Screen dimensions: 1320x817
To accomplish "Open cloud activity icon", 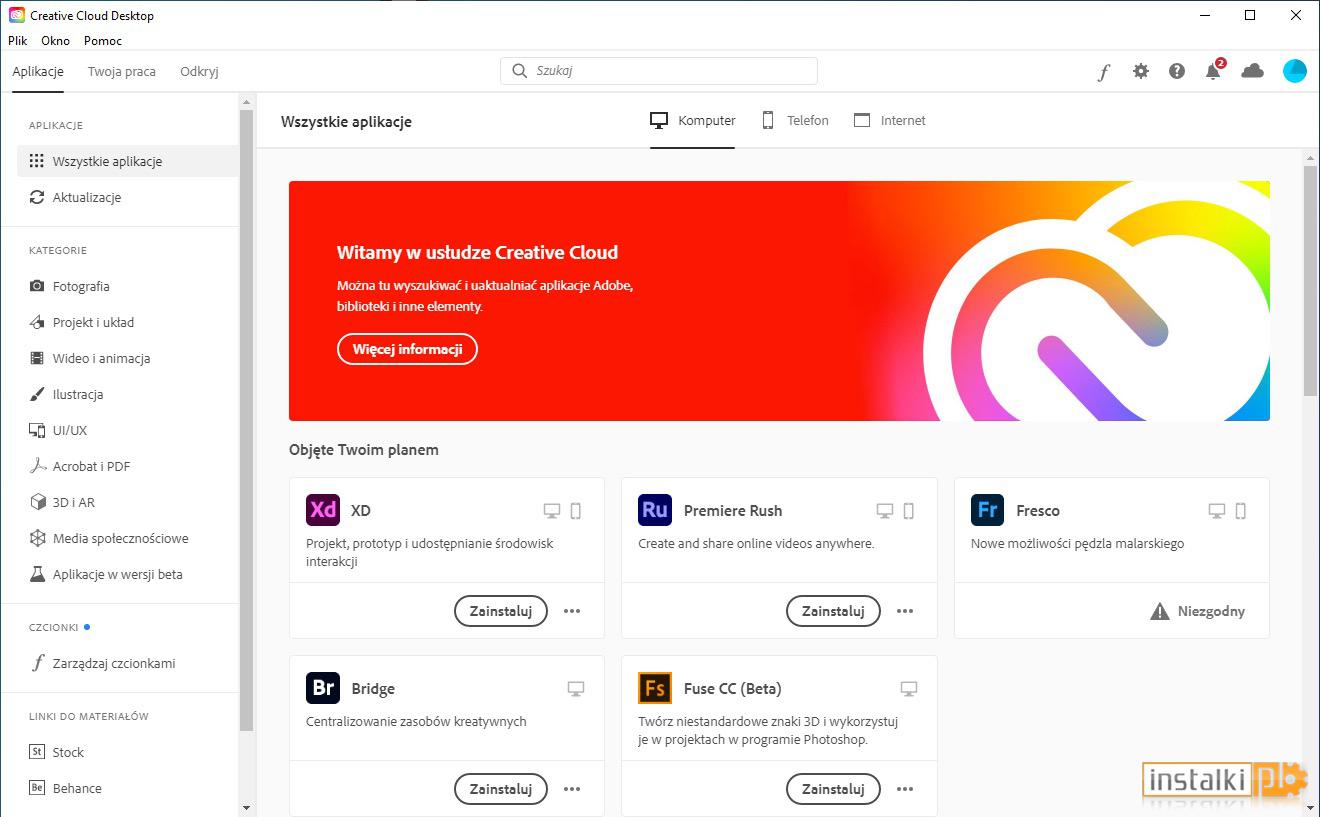I will [1252, 71].
